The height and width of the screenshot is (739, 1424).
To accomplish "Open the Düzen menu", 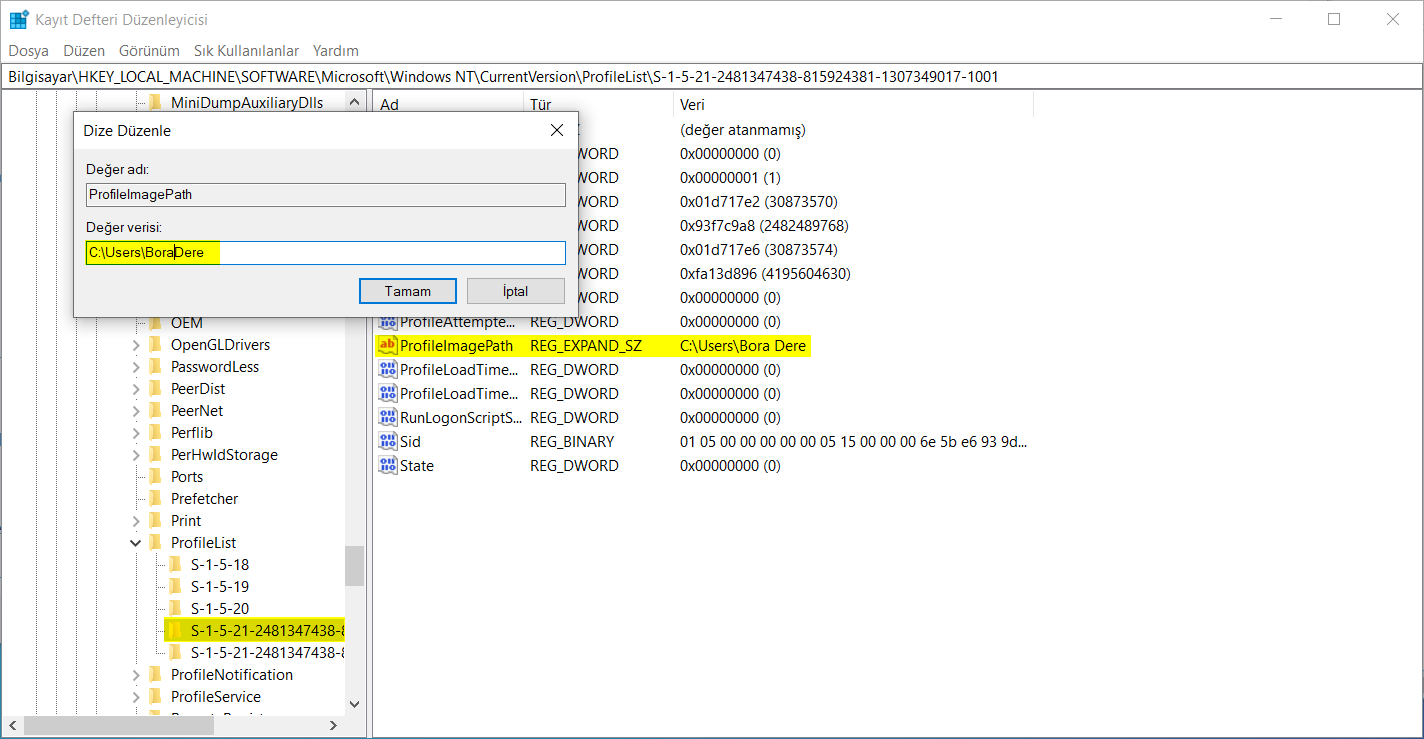I will [x=84, y=50].
